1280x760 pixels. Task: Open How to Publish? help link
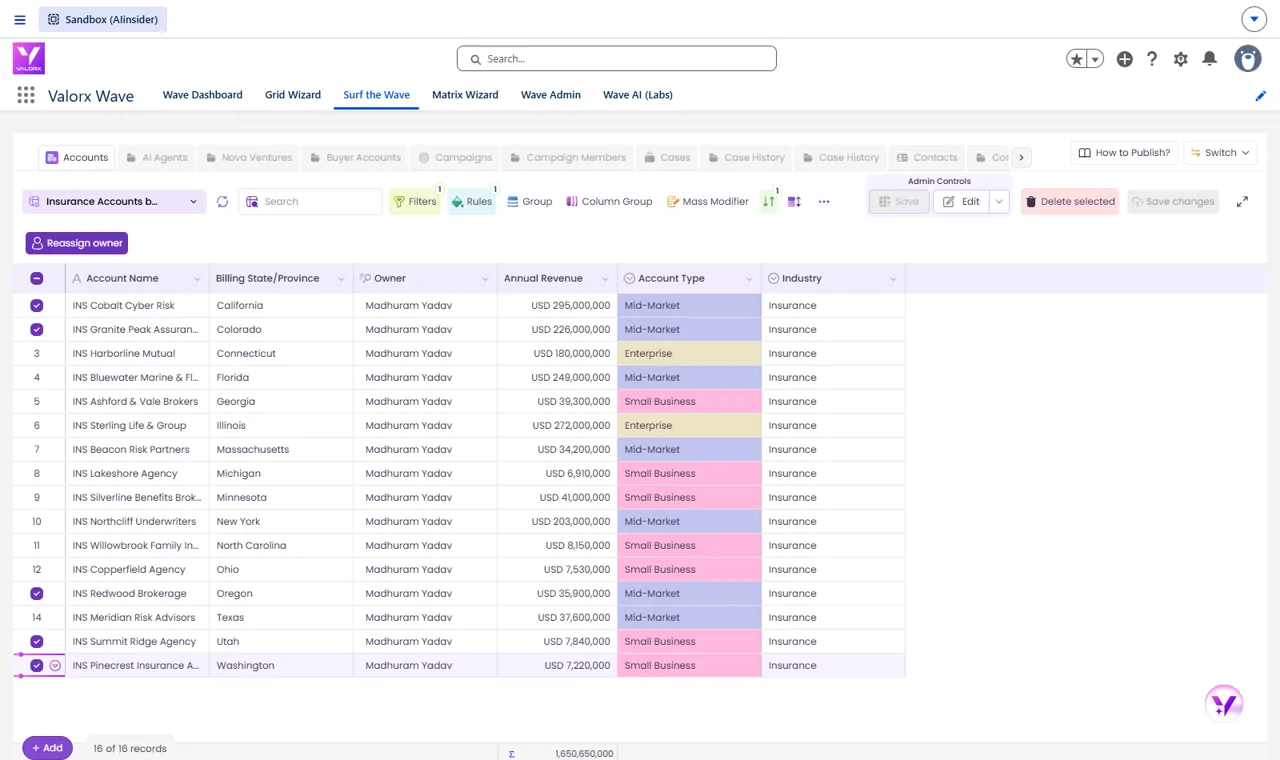coord(1124,153)
